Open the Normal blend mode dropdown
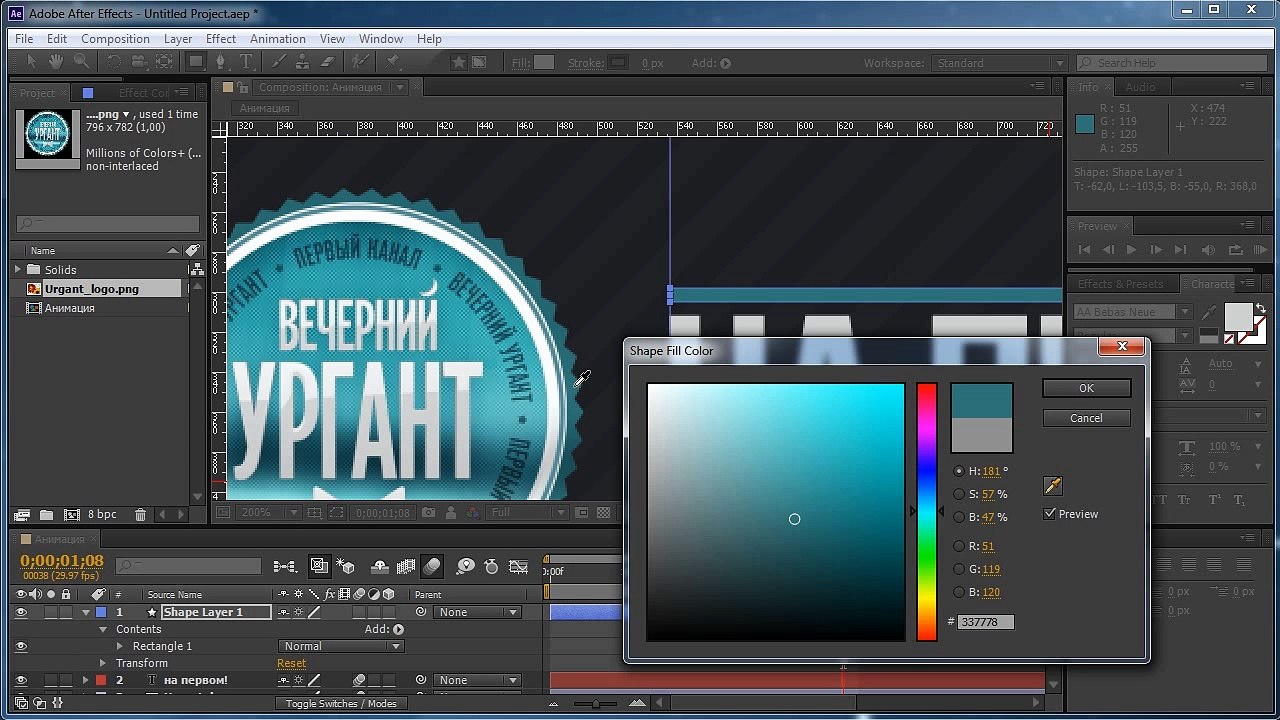The image size is (1280, 720). 341,646
